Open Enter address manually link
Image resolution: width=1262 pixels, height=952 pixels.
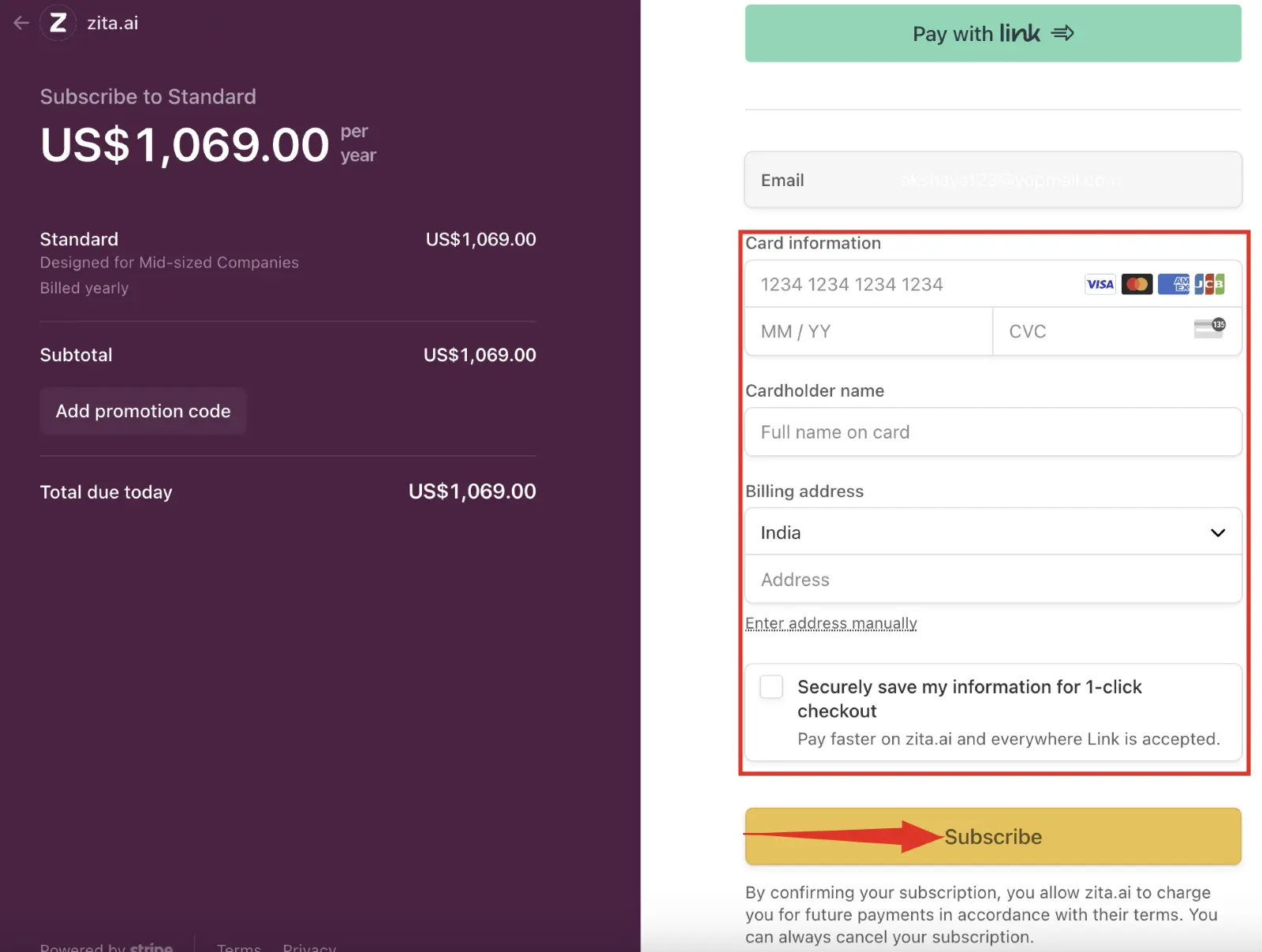click(831, 623)
